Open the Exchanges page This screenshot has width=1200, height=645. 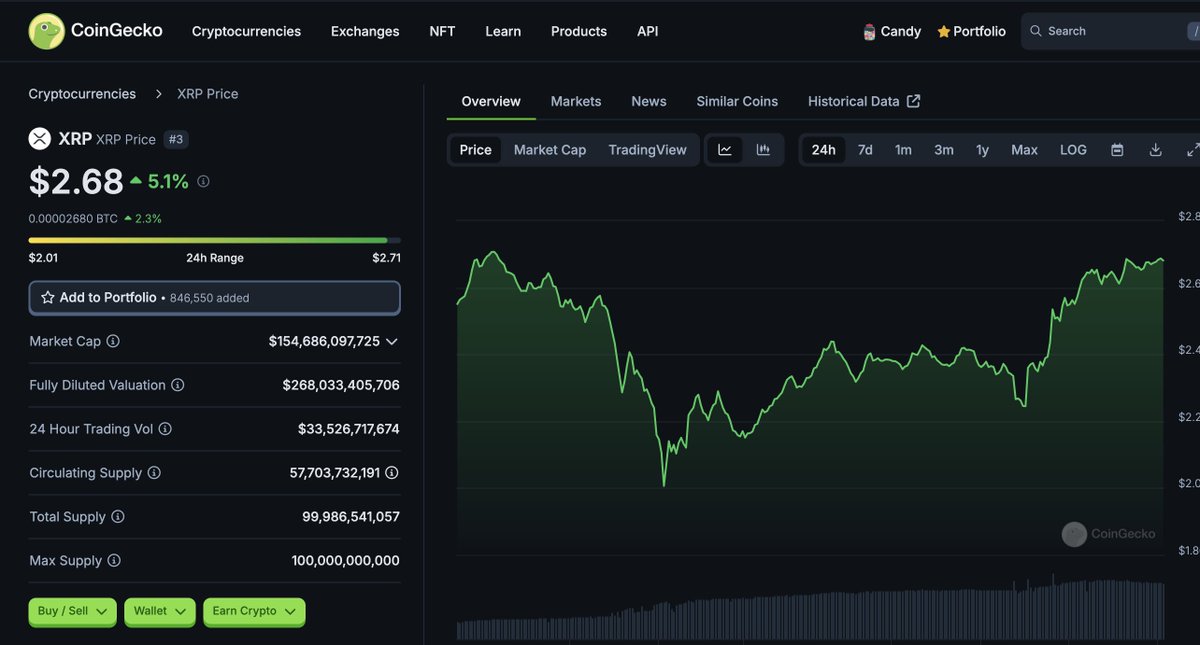(x=365, y=31)
